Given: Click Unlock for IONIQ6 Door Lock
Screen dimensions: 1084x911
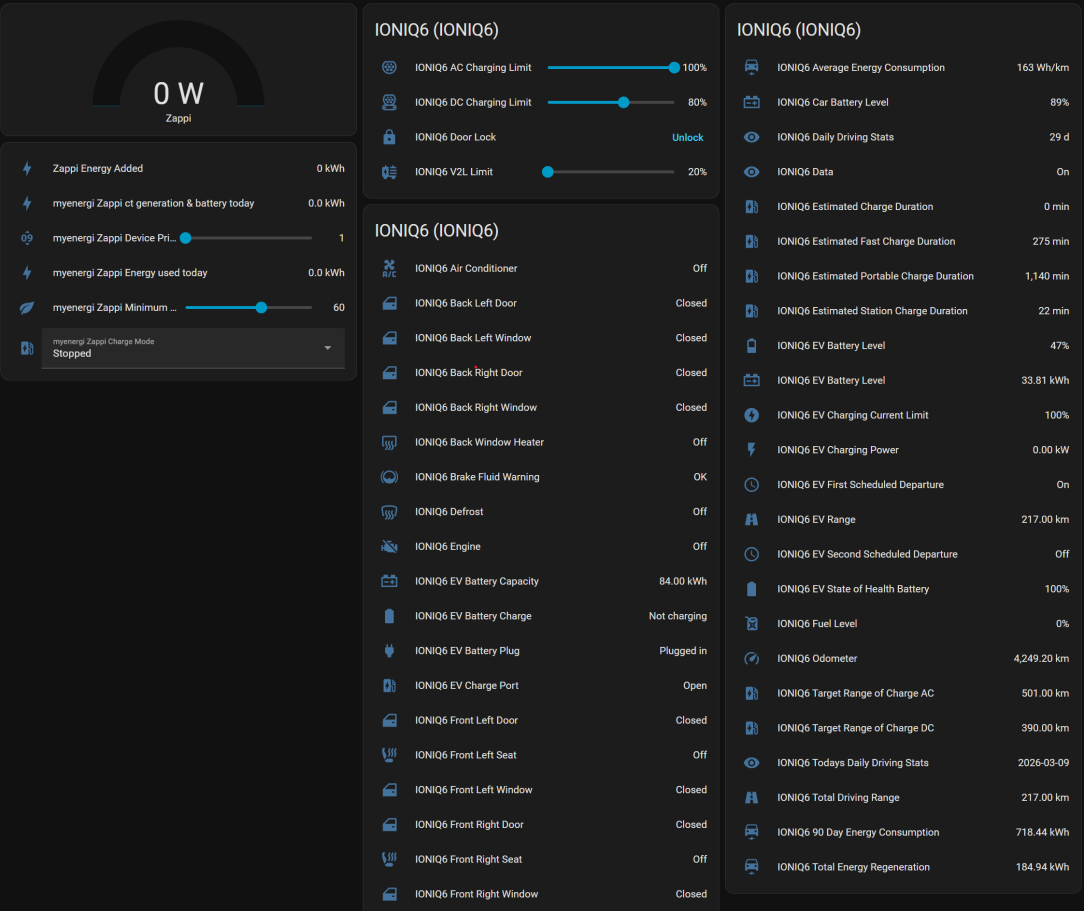Looking at the screenshot, I should (x=687, y=137).
